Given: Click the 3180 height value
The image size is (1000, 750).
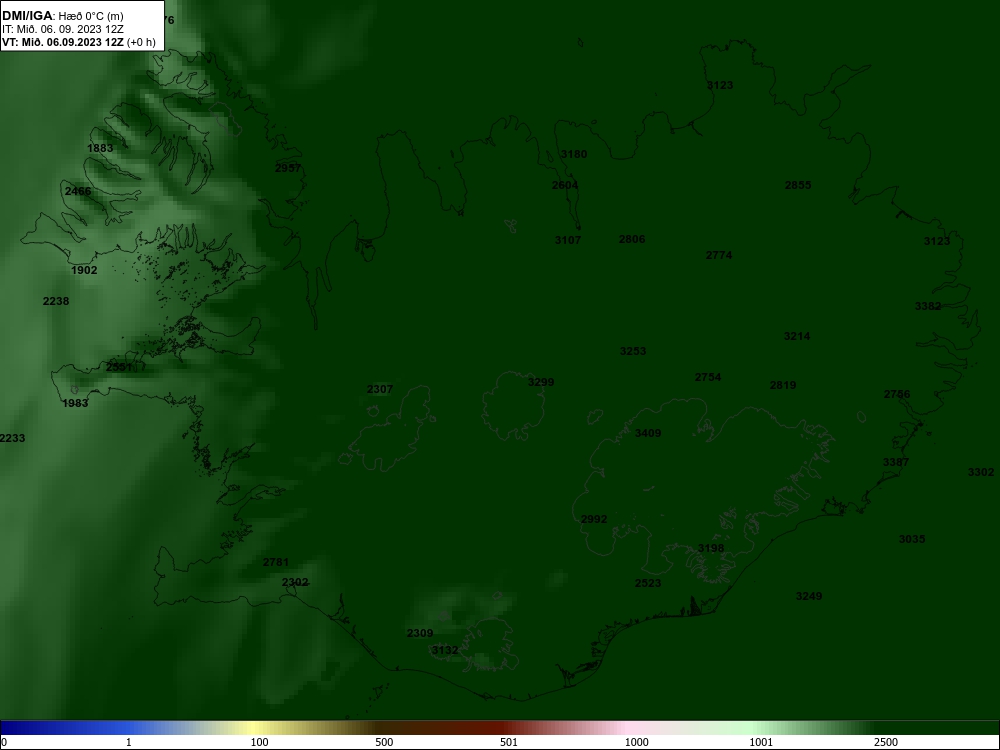Looking at the screenshot, I should tap(574, 154).
